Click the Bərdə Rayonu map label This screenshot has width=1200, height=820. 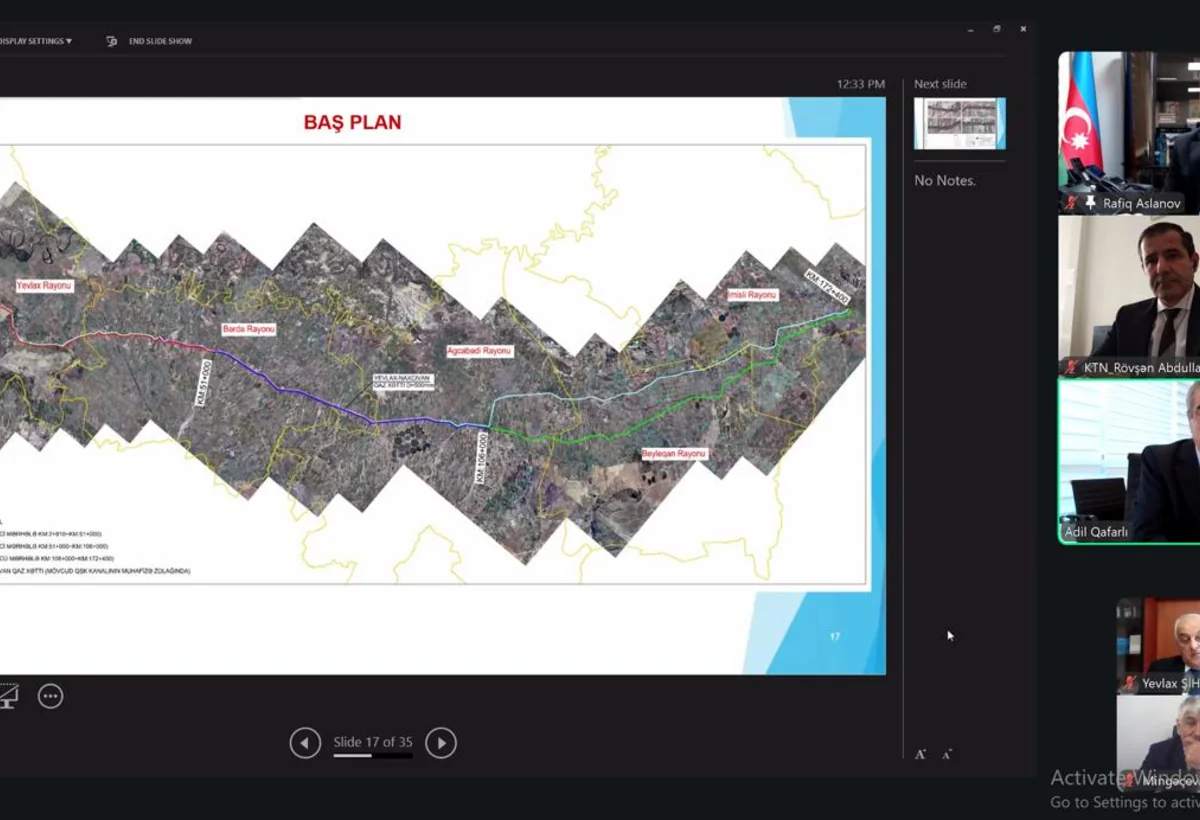(x=248, y=329)
